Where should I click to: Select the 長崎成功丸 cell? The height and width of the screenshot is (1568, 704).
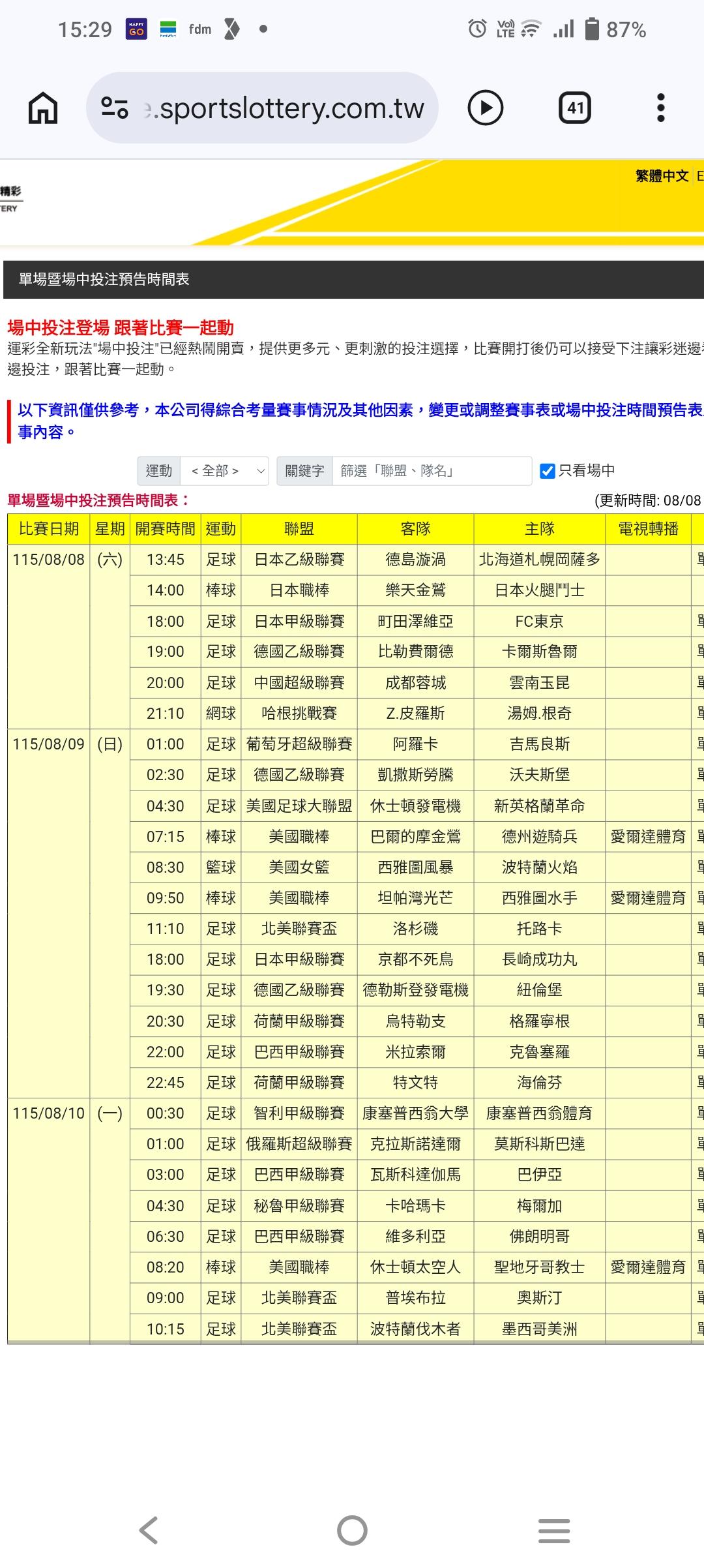coord(540,959)
